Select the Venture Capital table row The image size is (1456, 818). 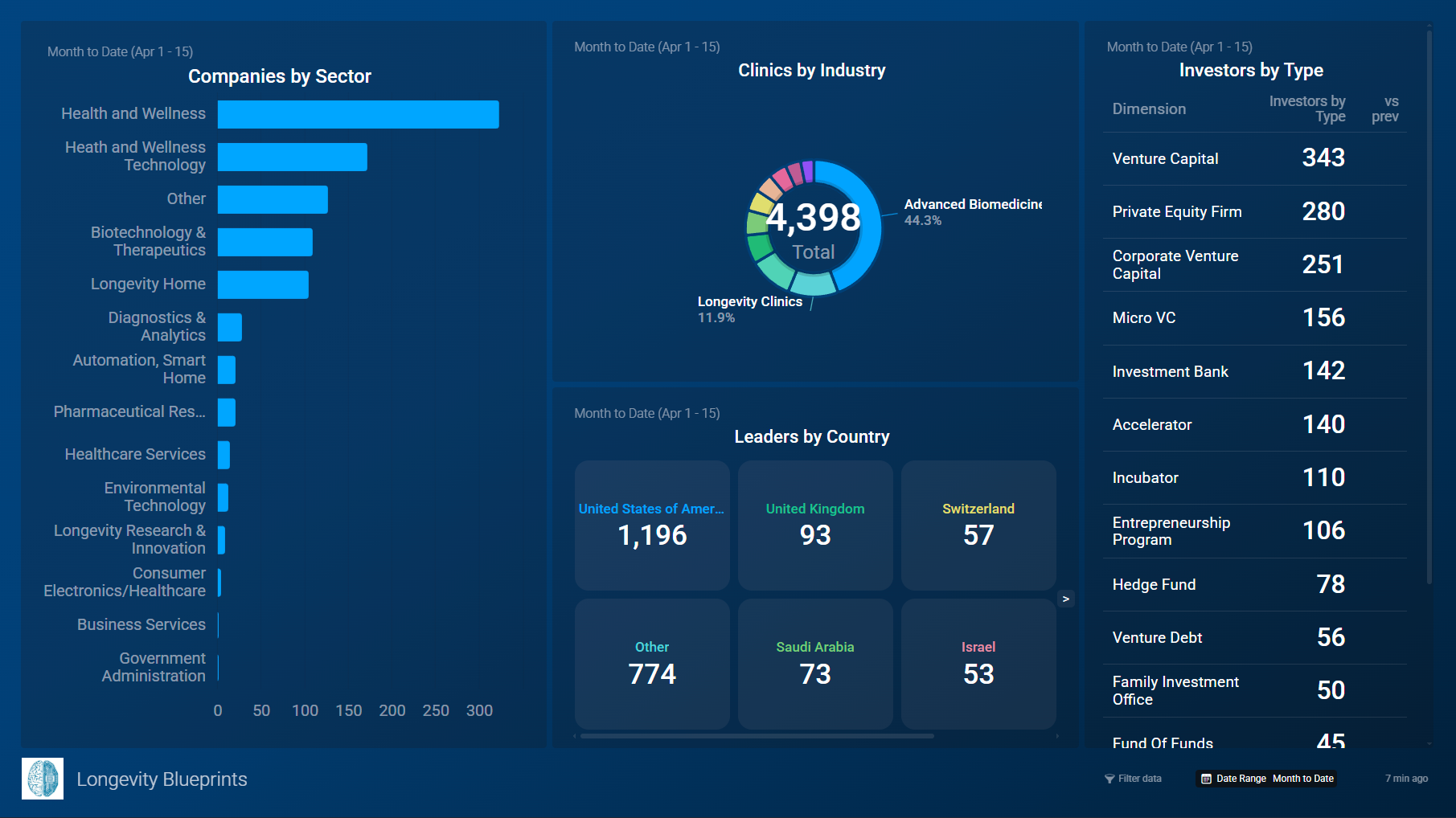click(x=1254, y=158)
